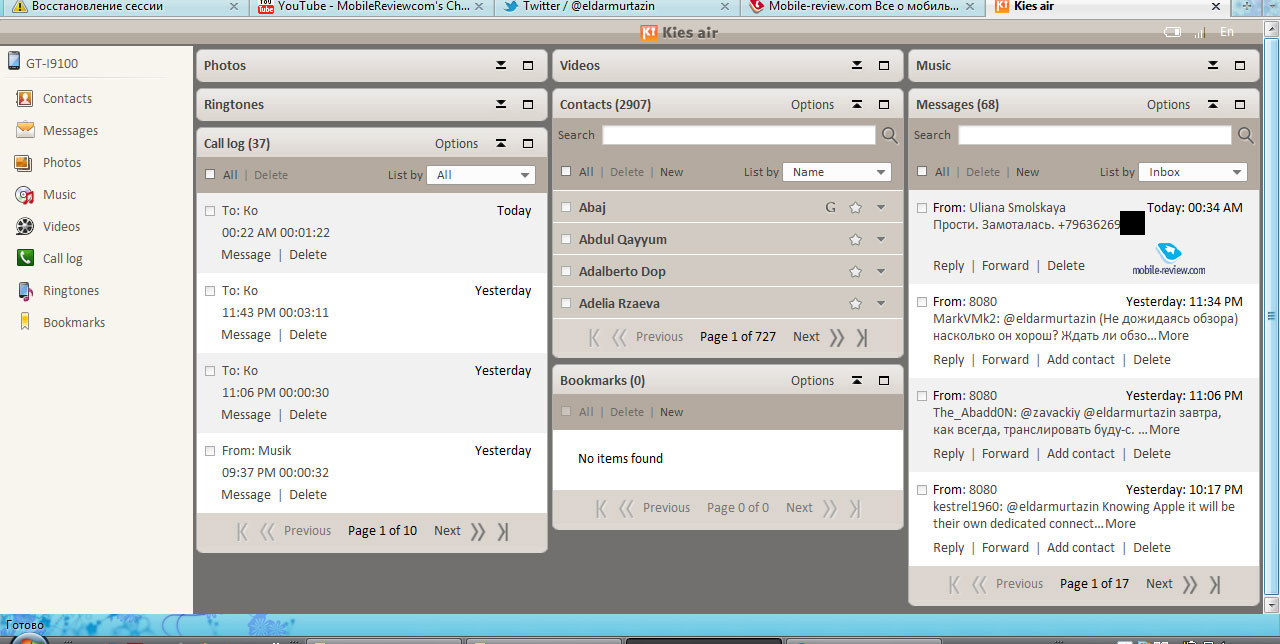Check the From: Musik call entry
This screenshot has width=1280, height=644.
click(x=210, y=451)
